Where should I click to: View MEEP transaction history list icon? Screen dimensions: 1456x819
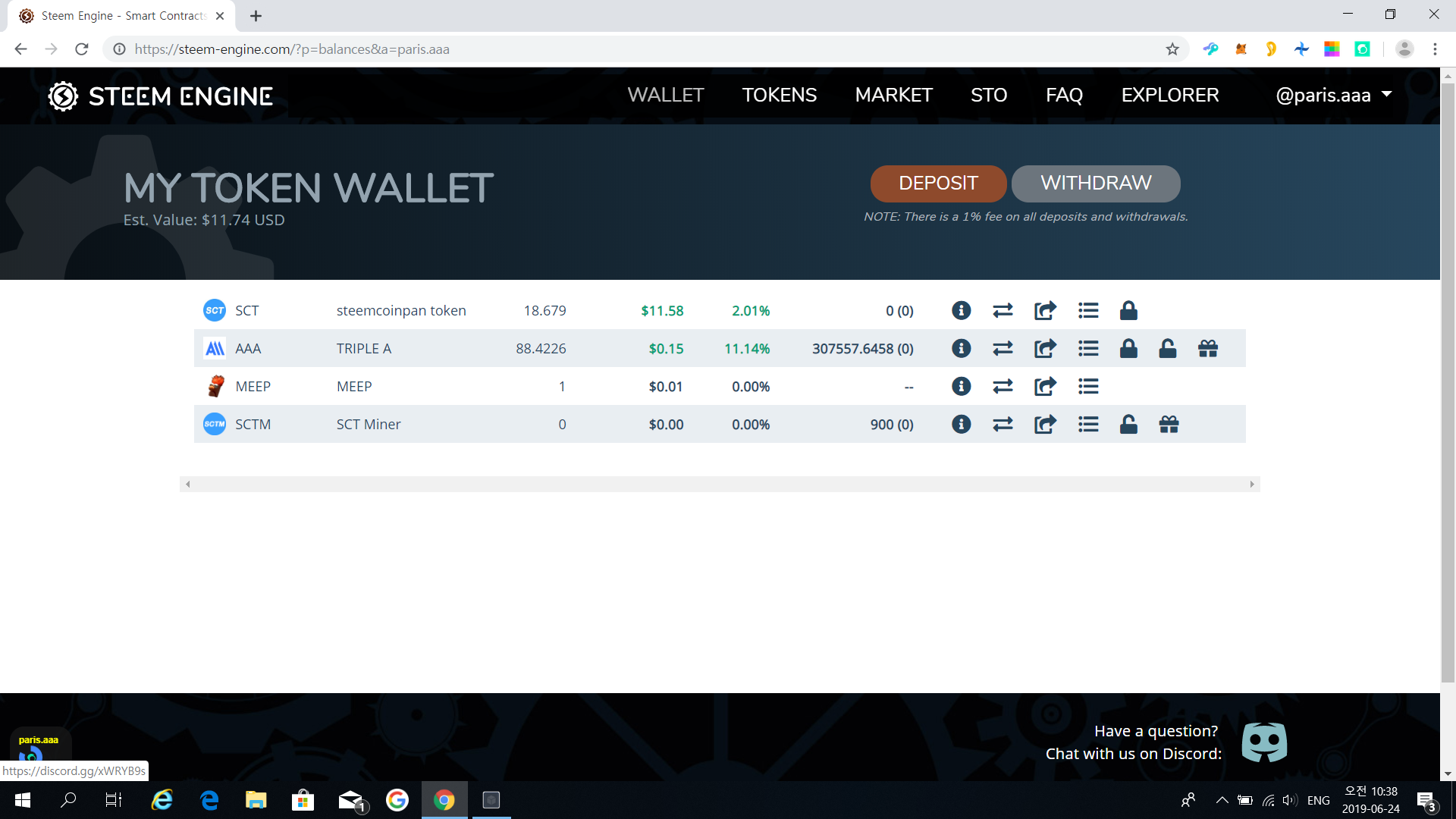(1088, 386)
